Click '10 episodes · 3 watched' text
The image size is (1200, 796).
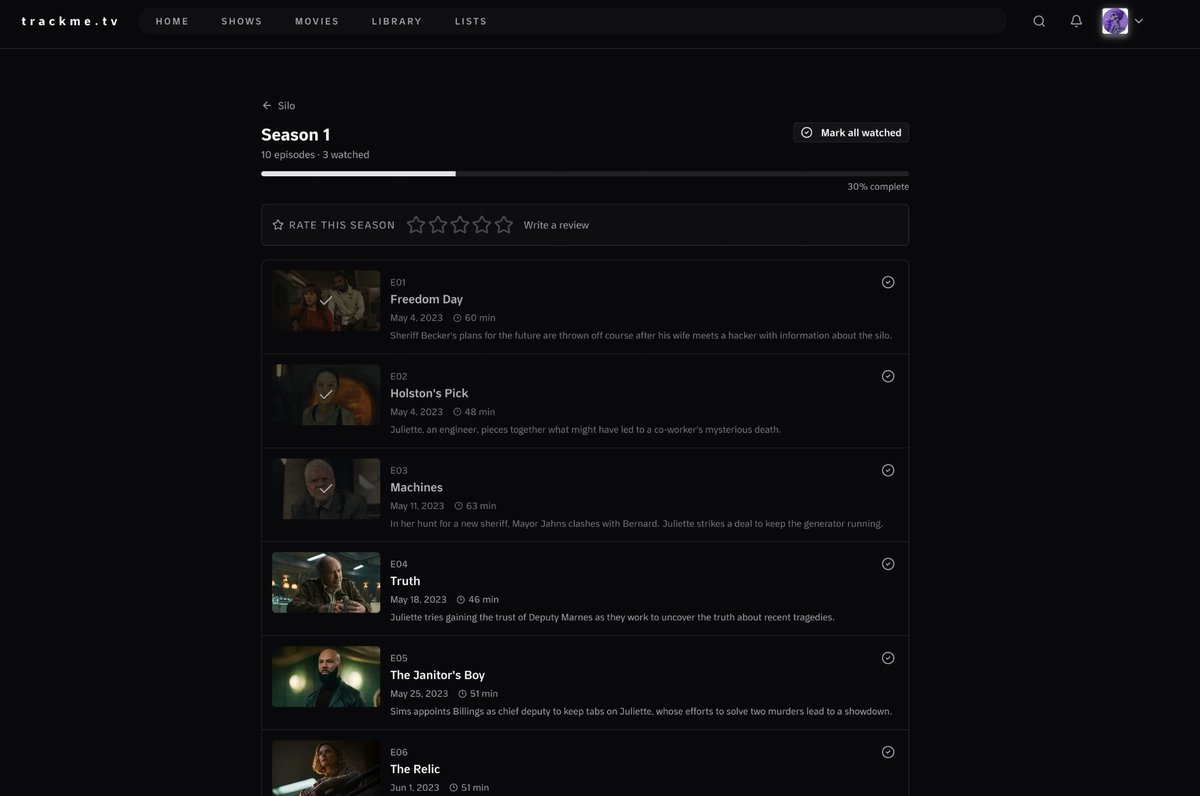pos(315,155)
